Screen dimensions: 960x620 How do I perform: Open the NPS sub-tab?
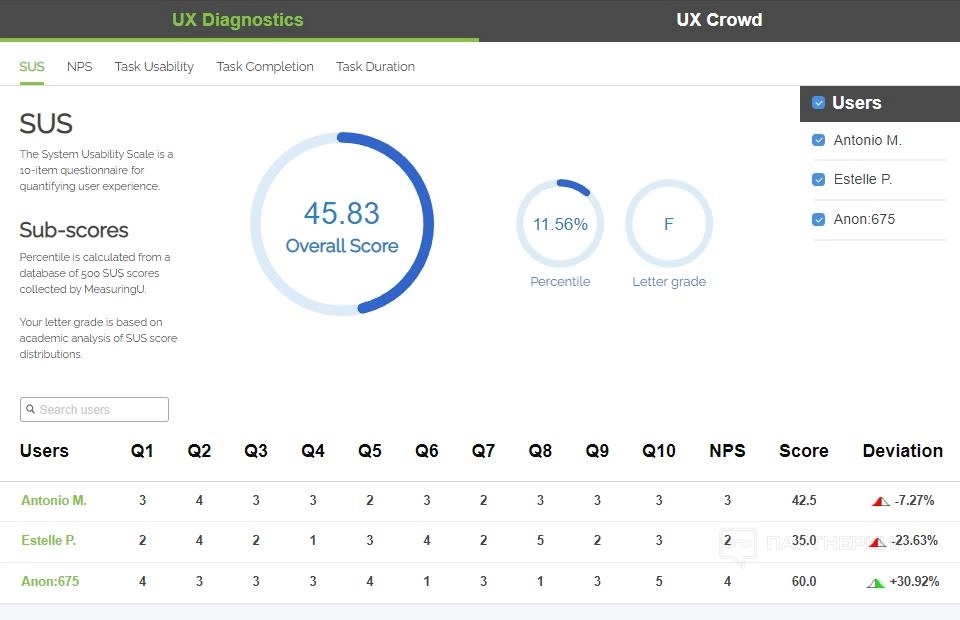[80, 67]
